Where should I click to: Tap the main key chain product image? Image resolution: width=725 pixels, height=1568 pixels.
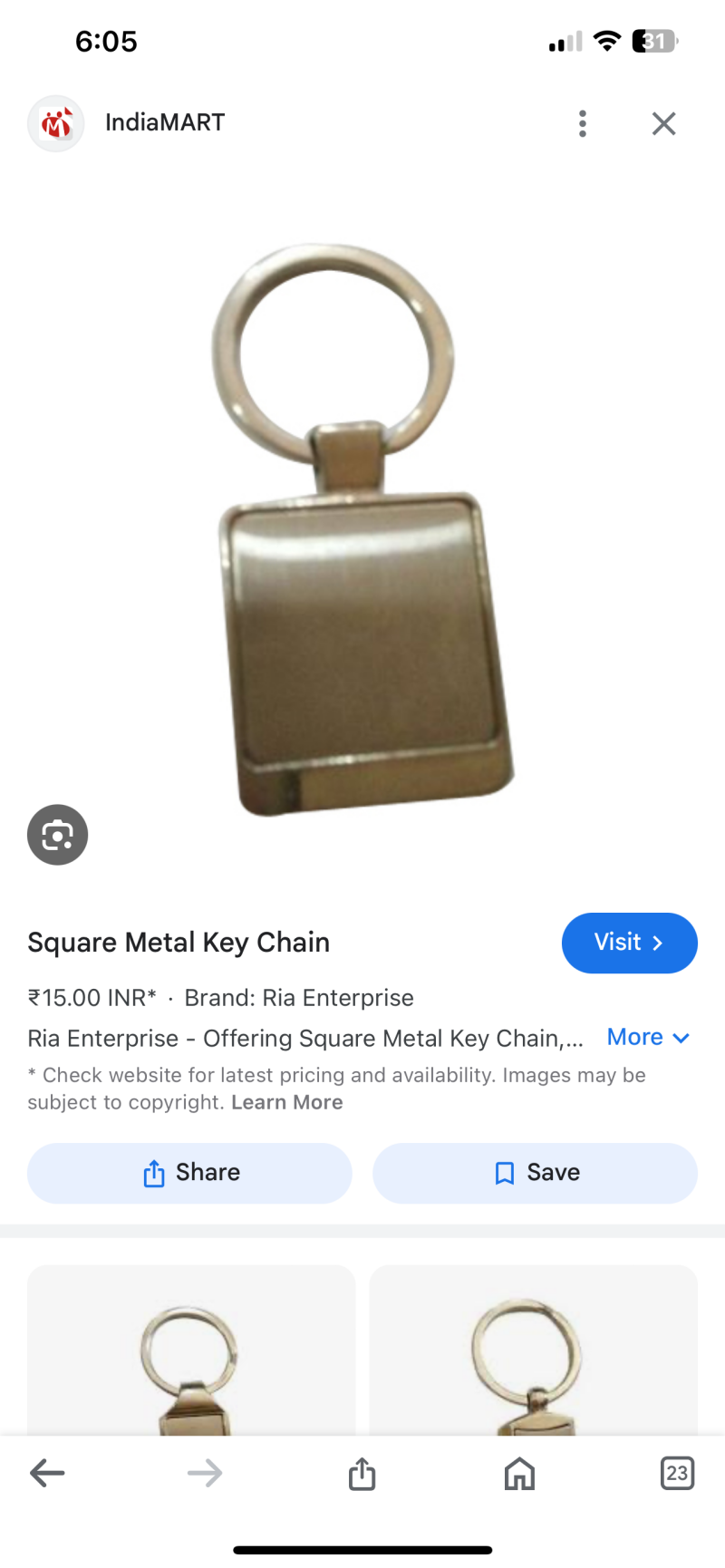362,530
